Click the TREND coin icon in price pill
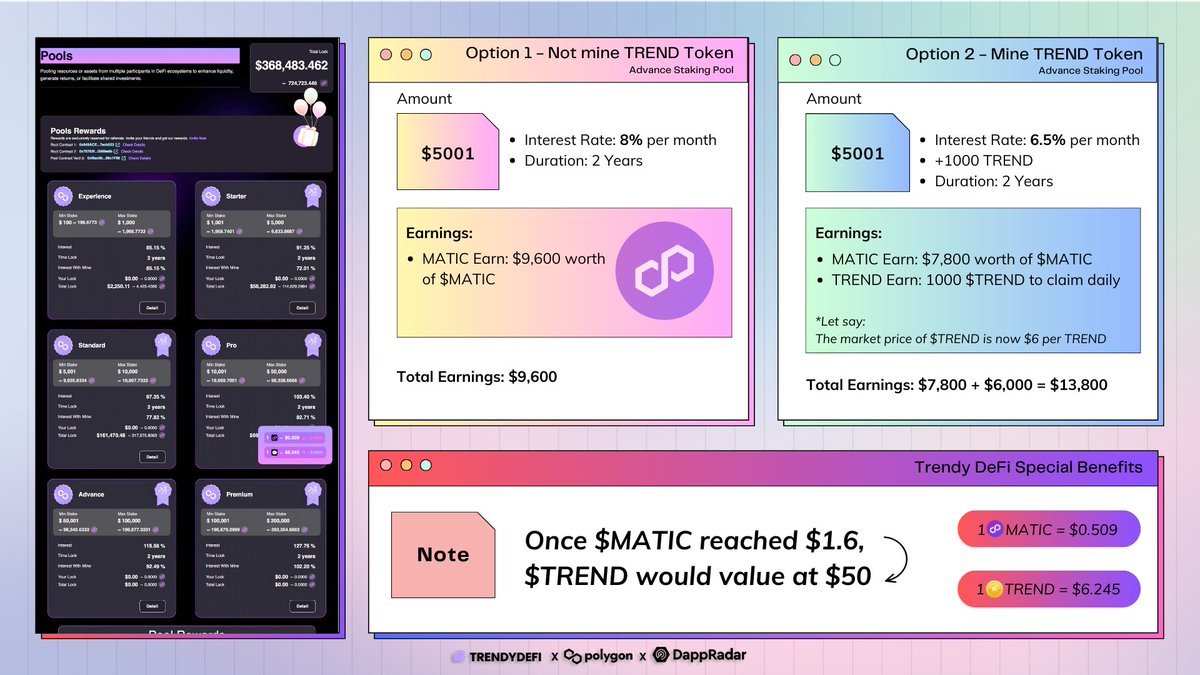This screenshot has width=1200, height=675. [994, 589]
